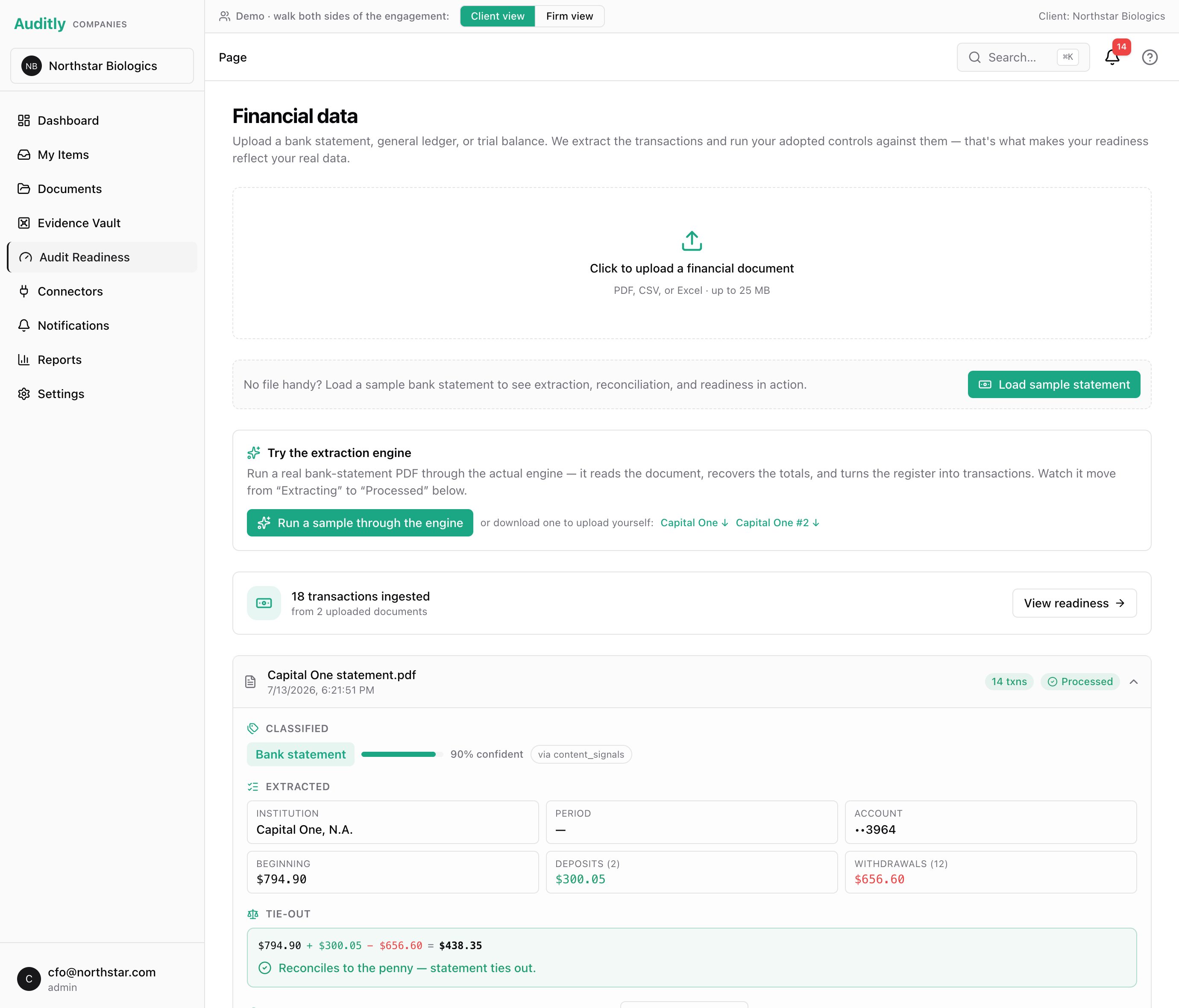Switch to Client view
1179x1008 pixels.
pyautogui.click(x=497, y=16)
